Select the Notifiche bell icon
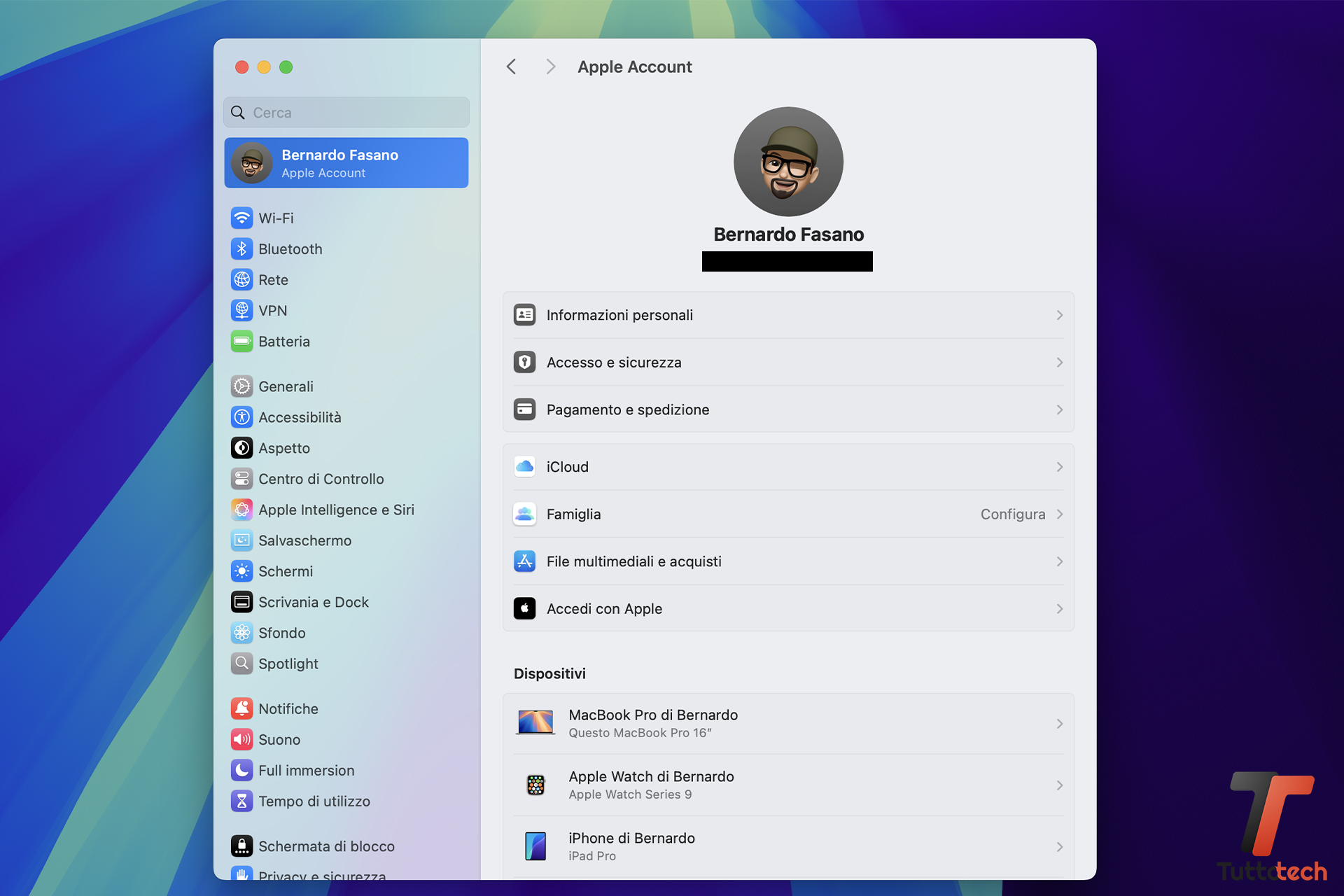 [241, 708]
